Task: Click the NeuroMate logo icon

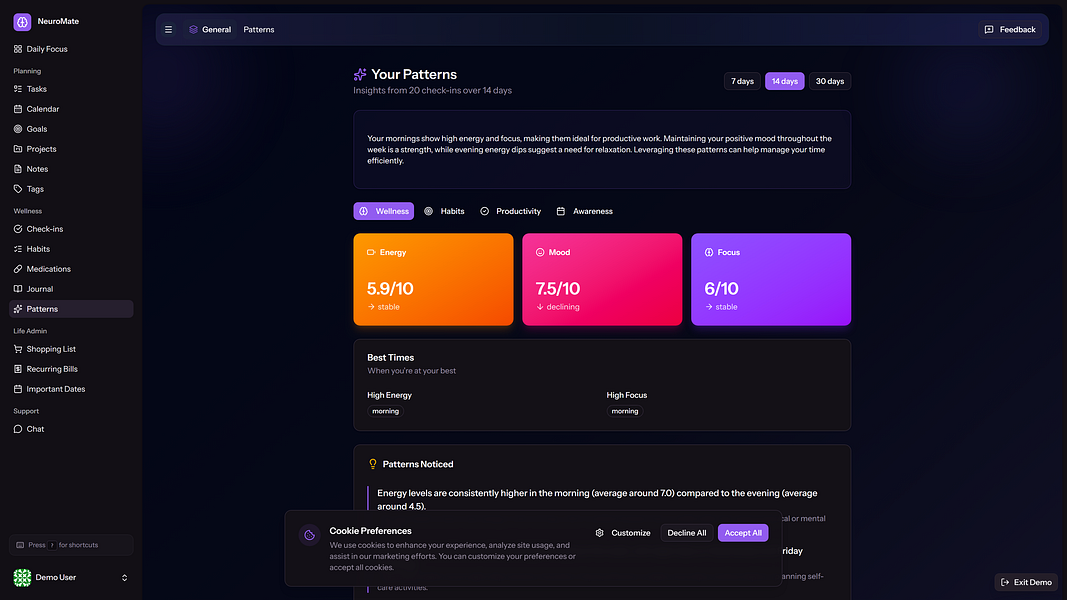Action: (22, 22)
